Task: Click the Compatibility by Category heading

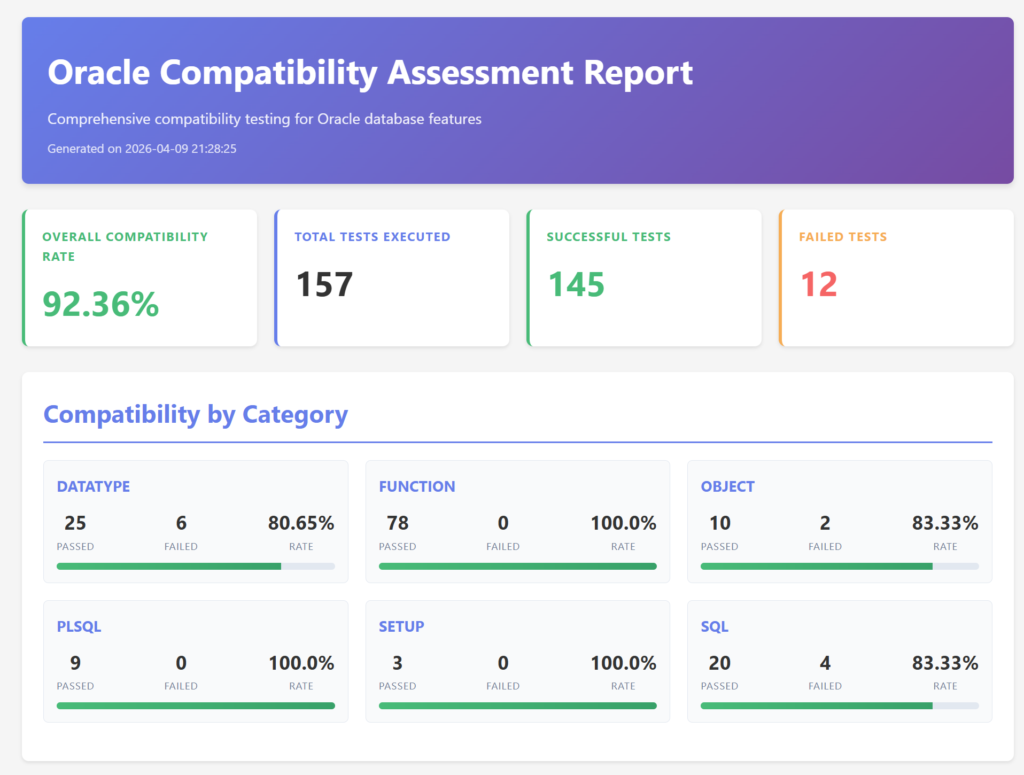Action: pyautogui.click(x=196, y=415)
